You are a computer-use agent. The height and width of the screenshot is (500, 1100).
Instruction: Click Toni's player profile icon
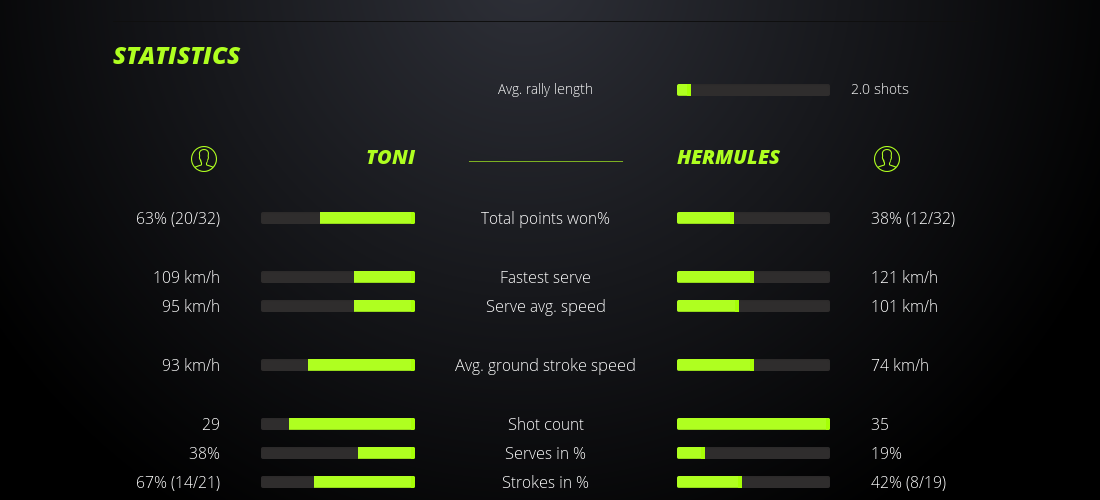click(204, 158)
